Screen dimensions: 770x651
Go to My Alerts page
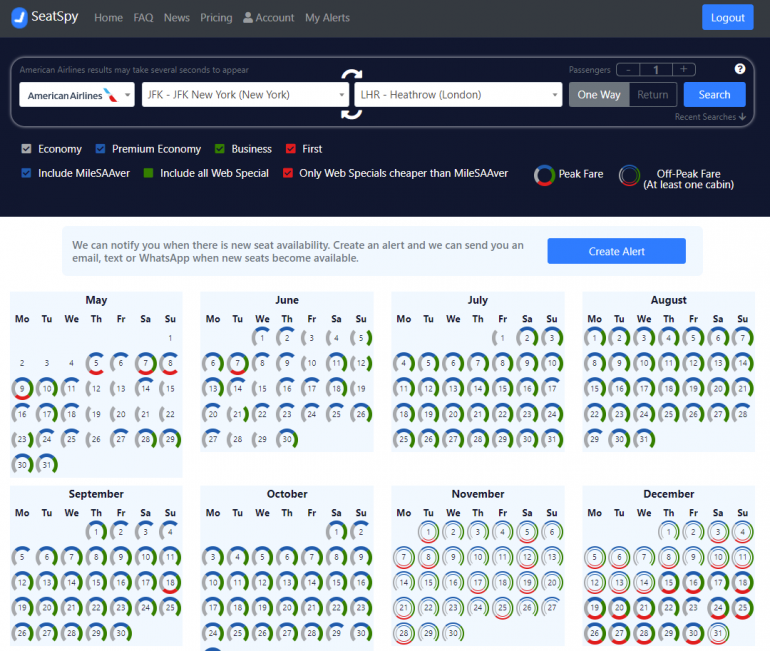pos(327,18)
